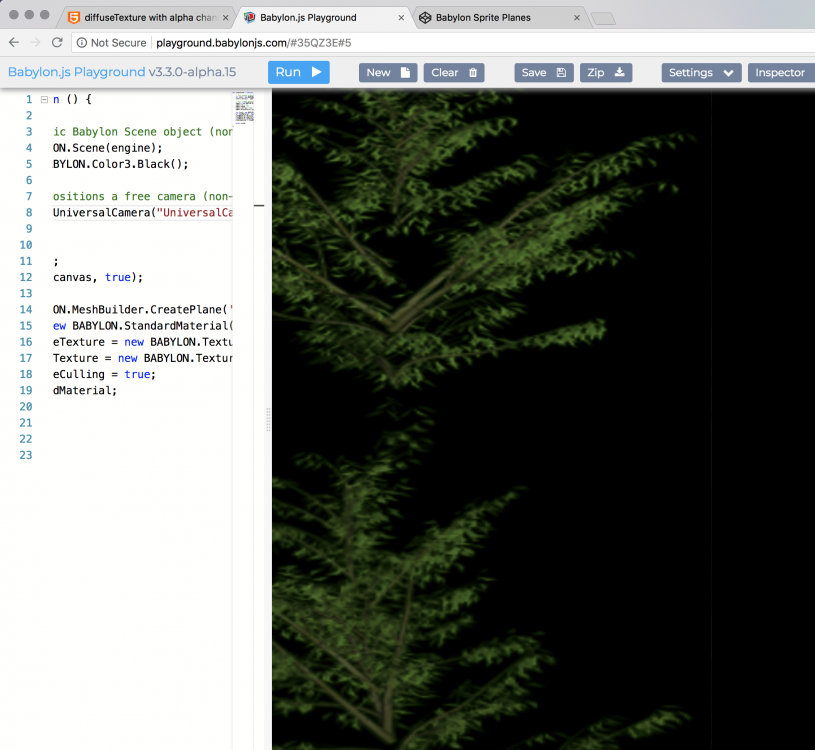
Task: Click line 4 'ON.Scene(engine);'
Action: click(108, 148)
